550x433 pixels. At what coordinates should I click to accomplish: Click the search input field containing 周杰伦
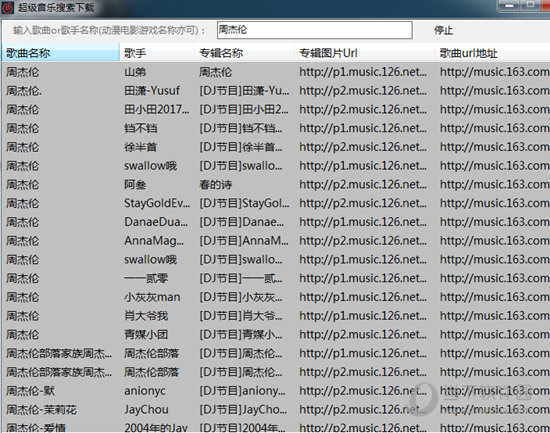[x=314, y=30]
